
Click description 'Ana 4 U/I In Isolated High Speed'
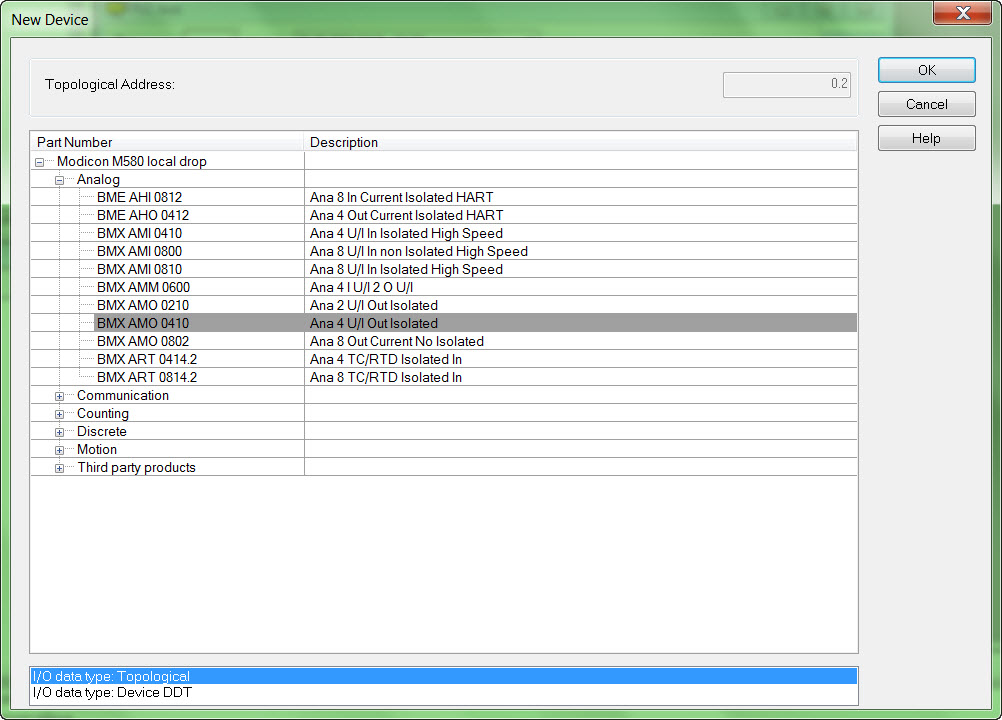click(406, 233)
